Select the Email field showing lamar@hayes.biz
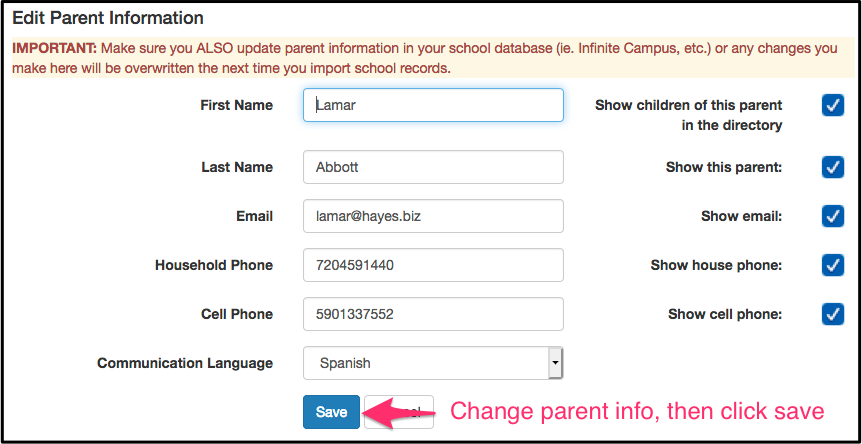The image size is (862, 444). [433, 216]
